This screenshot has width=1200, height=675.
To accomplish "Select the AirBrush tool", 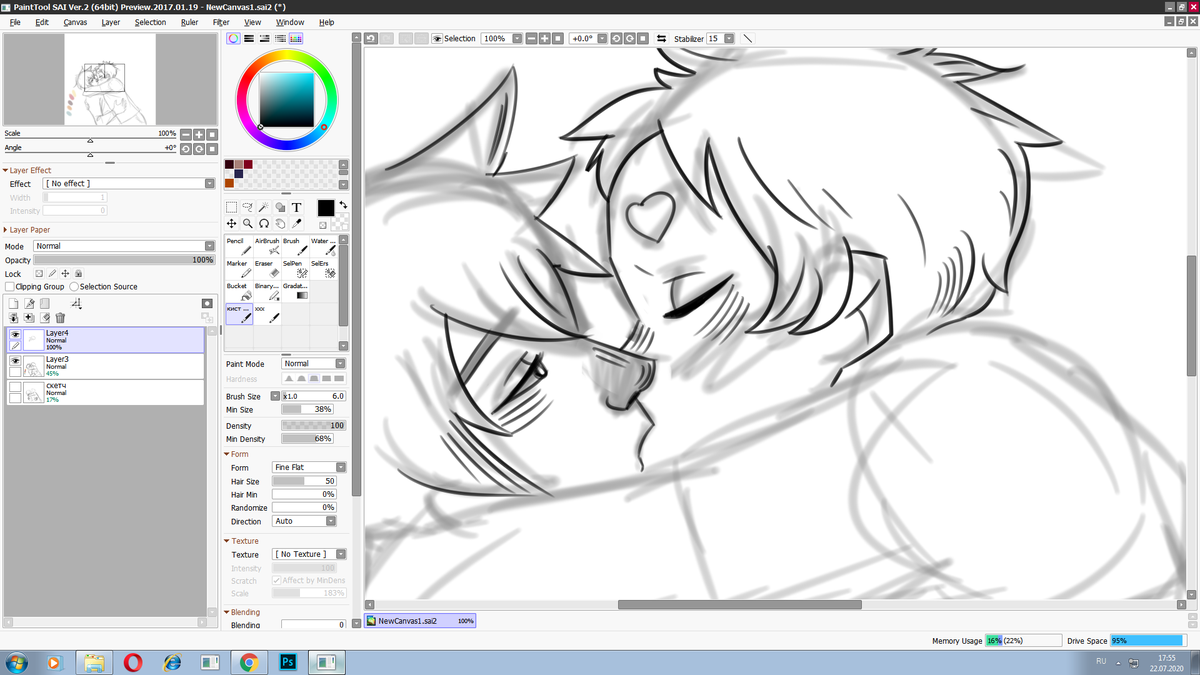I will (x=266, y=246).
